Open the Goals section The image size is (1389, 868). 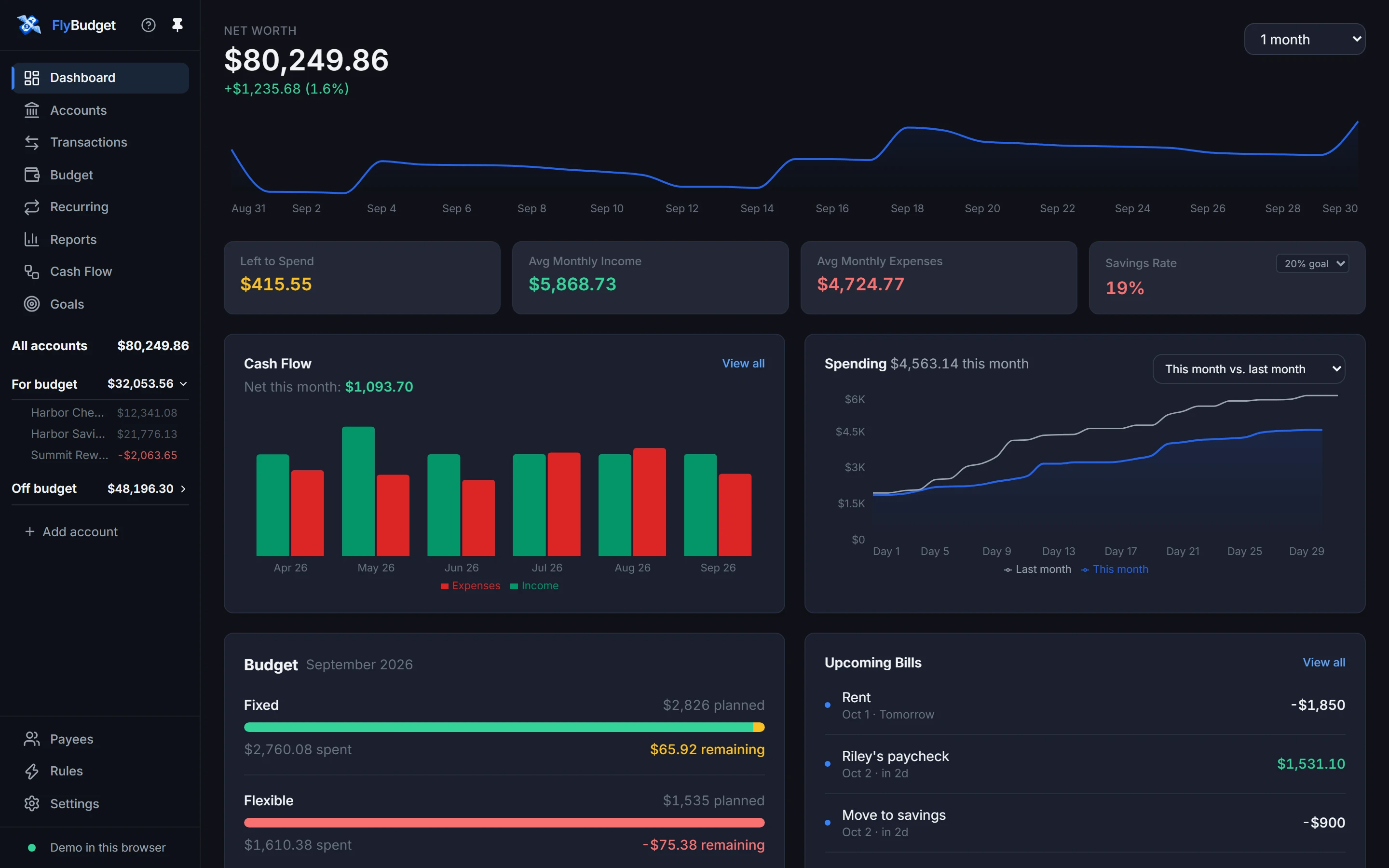coord(100,304)
